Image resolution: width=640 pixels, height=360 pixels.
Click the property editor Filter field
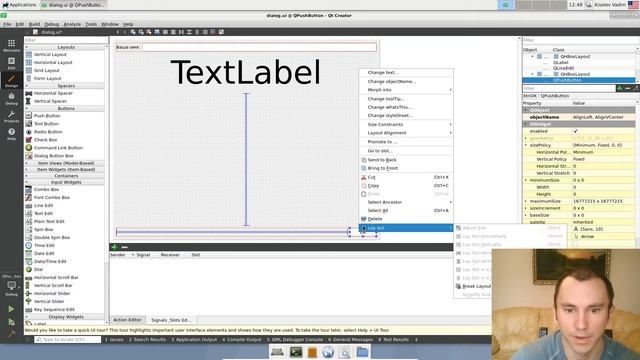coord(569,88)
